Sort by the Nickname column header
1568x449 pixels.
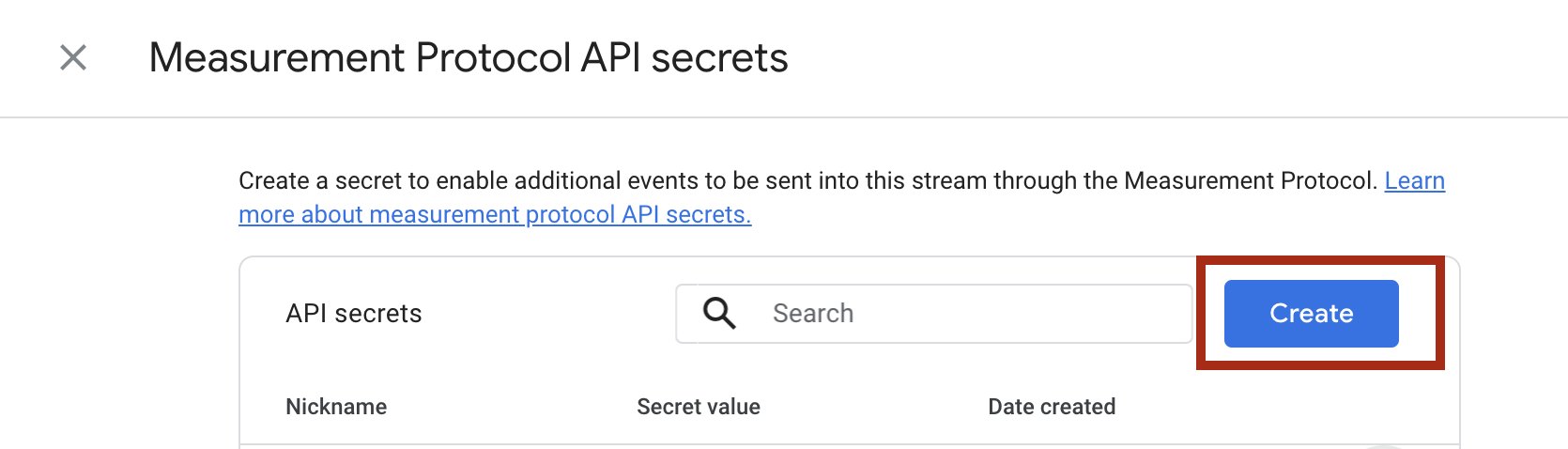coord(336,407)
